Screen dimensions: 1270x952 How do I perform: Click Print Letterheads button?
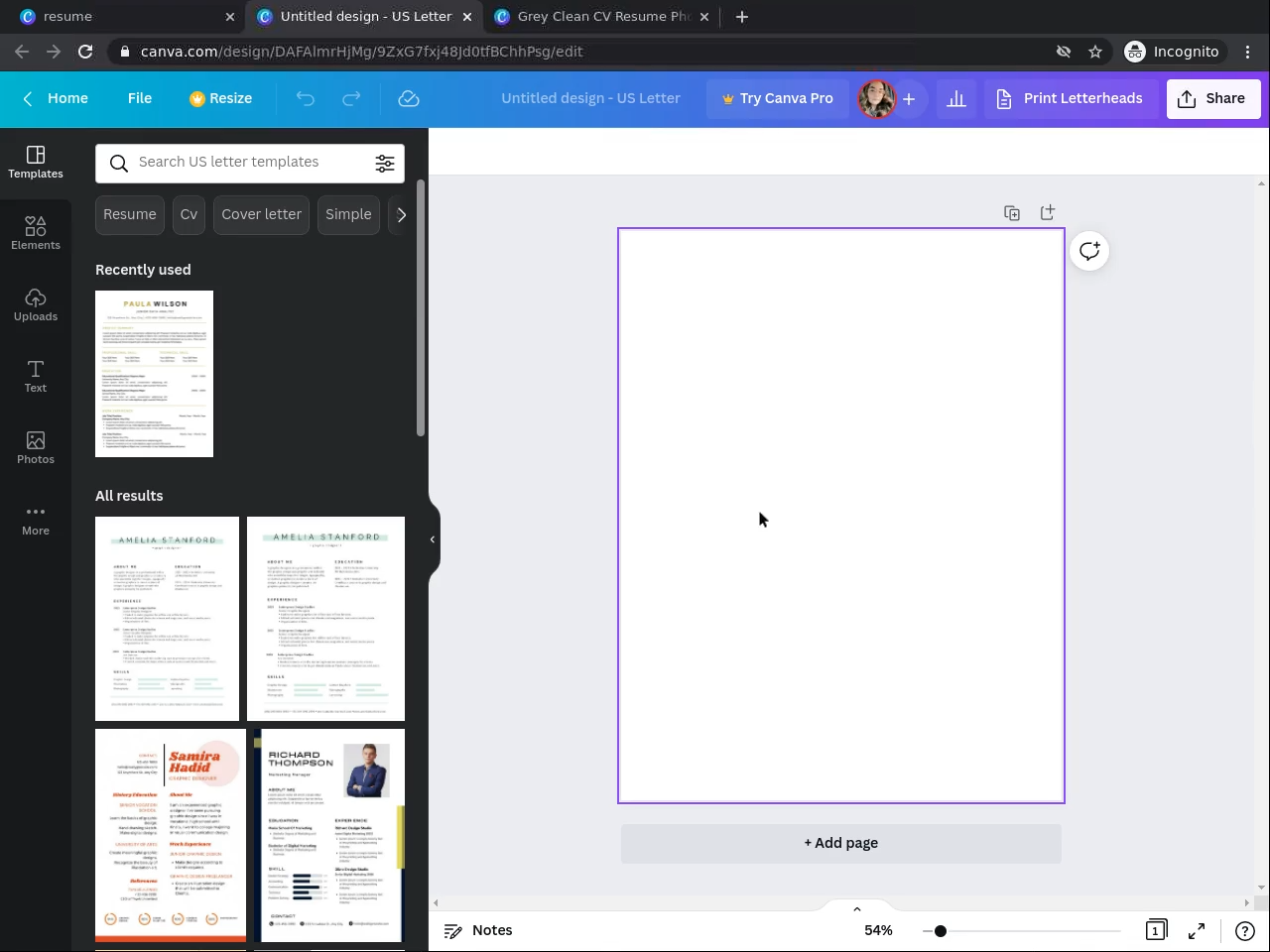coord(1070,98)
